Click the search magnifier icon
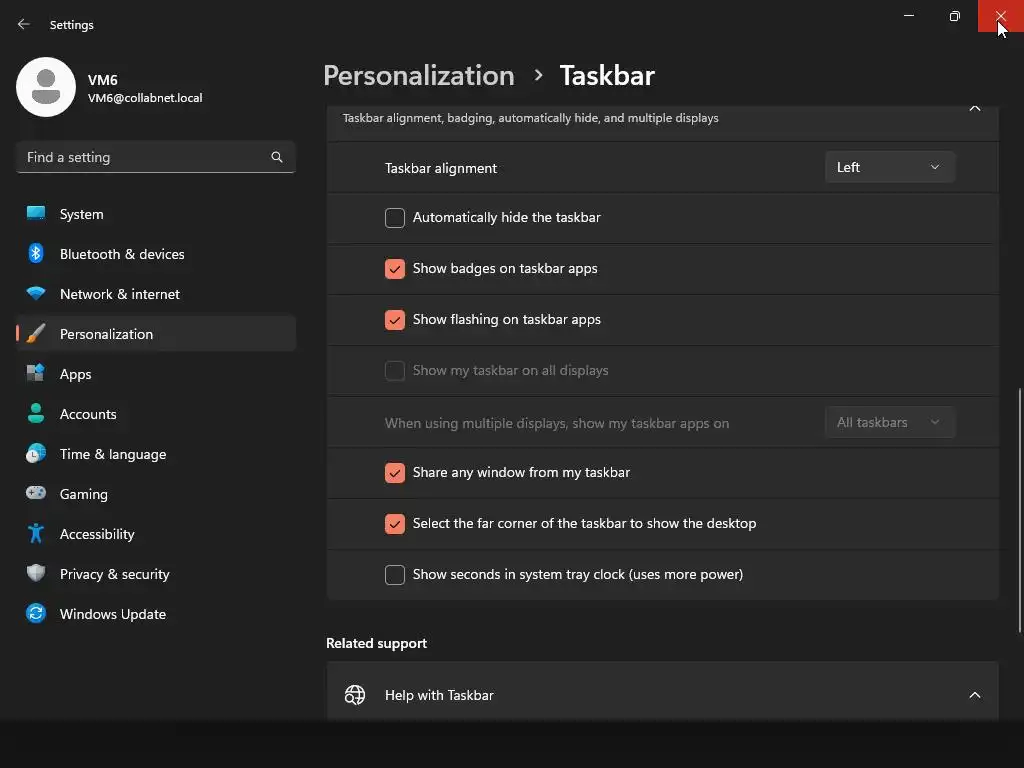Image resolution: width=1024 pixels, height=768 pixels. pos(277,157)
